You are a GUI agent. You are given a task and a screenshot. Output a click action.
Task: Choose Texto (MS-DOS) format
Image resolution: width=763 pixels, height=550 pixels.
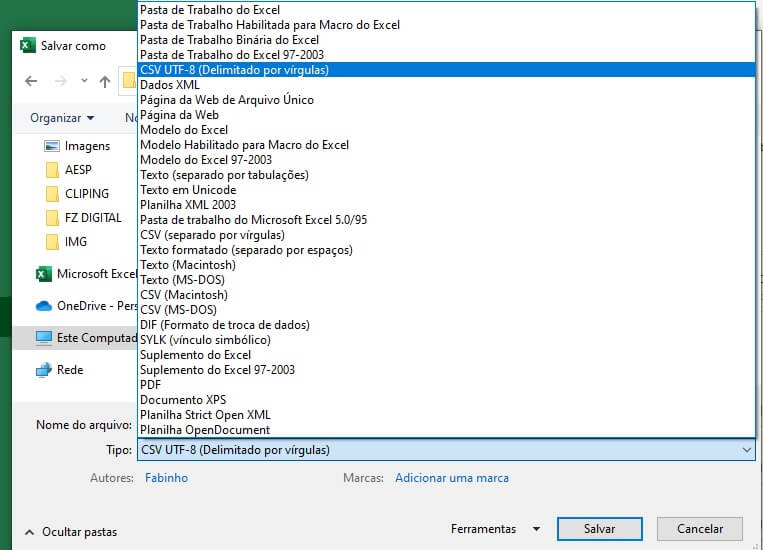(x=446, y=280)
